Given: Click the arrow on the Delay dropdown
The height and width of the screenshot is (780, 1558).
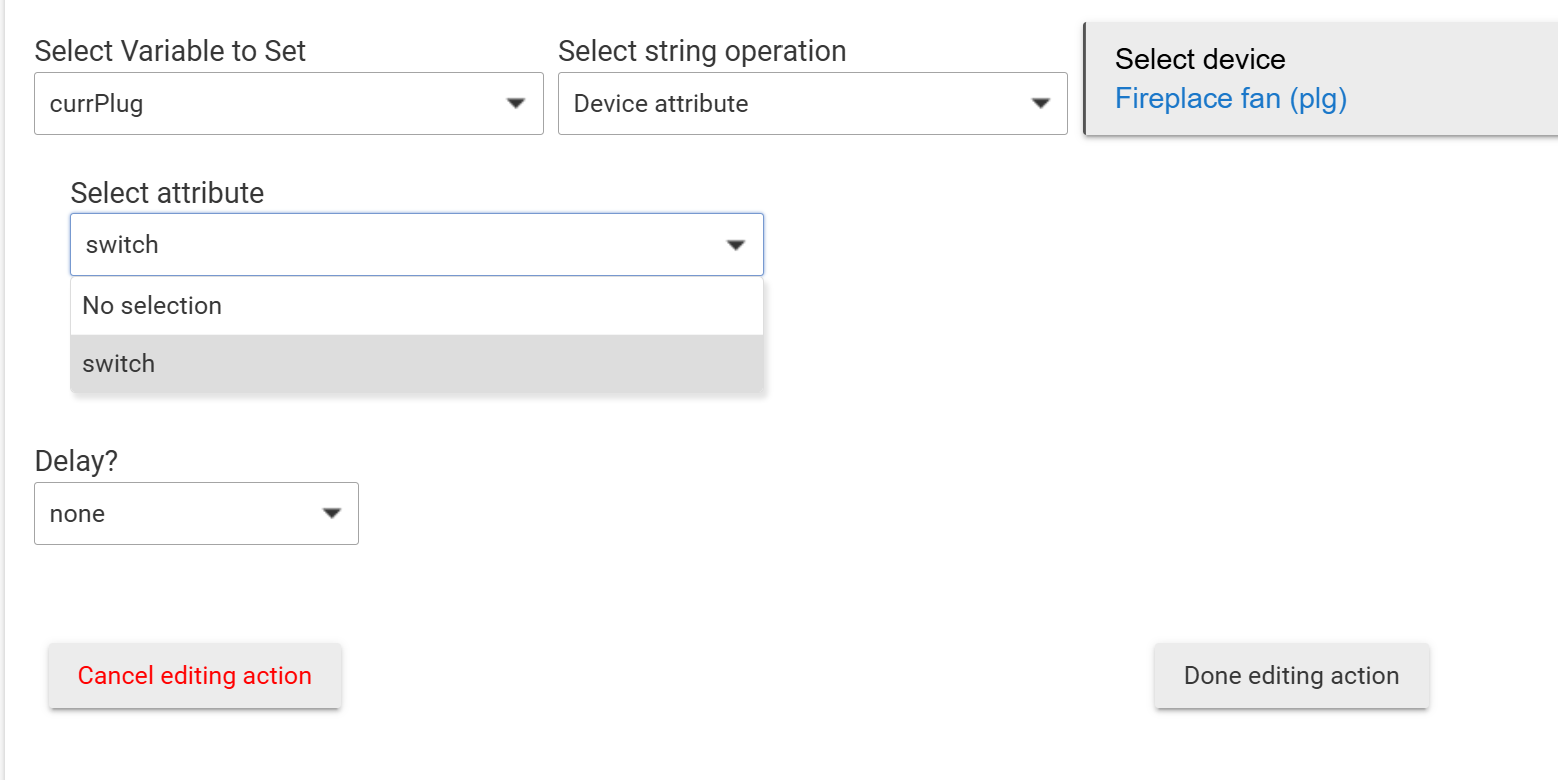Looking at the screenshot, I should pyautogui.click(x=332, y=513).
